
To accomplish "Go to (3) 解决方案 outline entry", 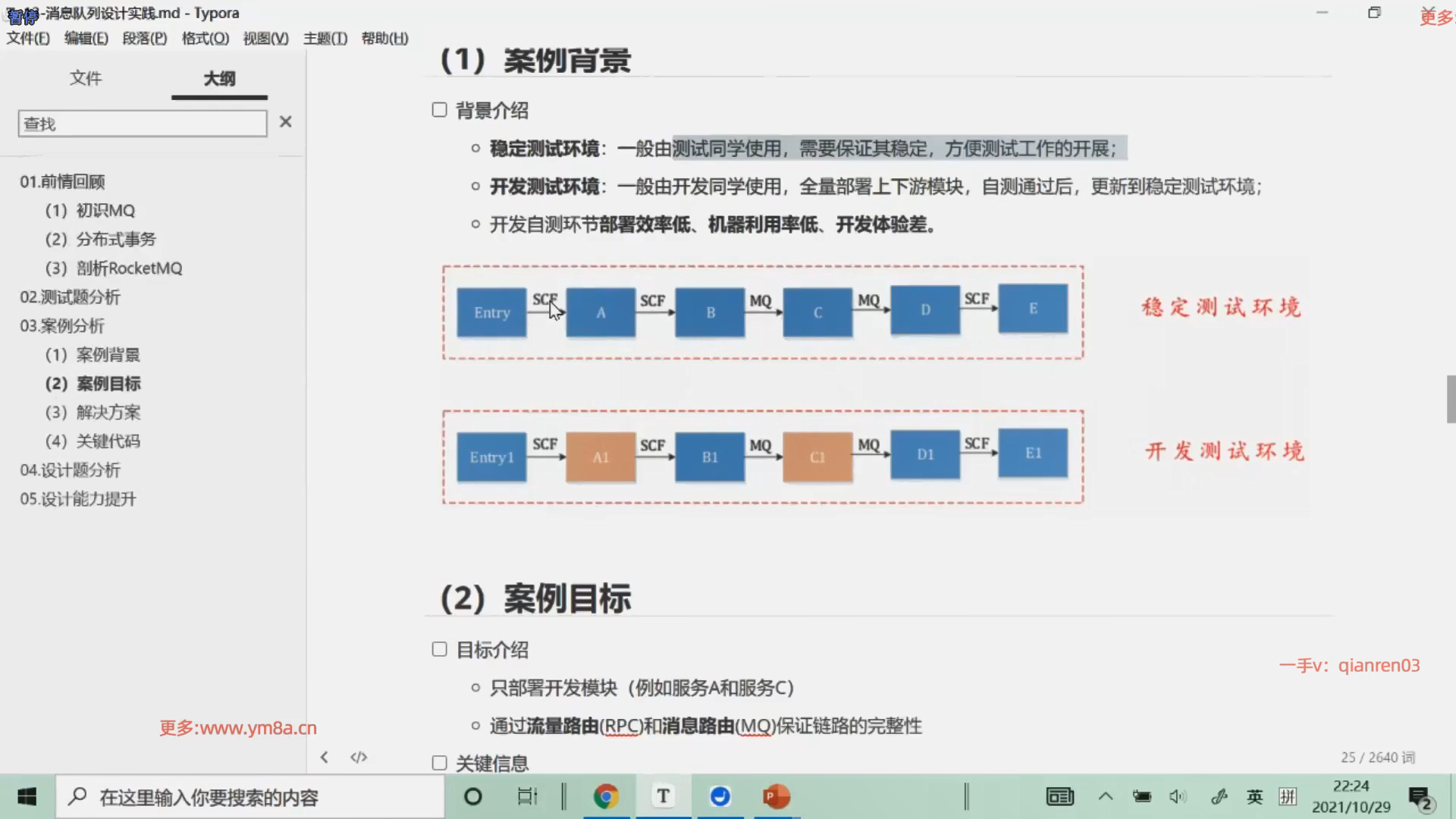I will (93, 413).
